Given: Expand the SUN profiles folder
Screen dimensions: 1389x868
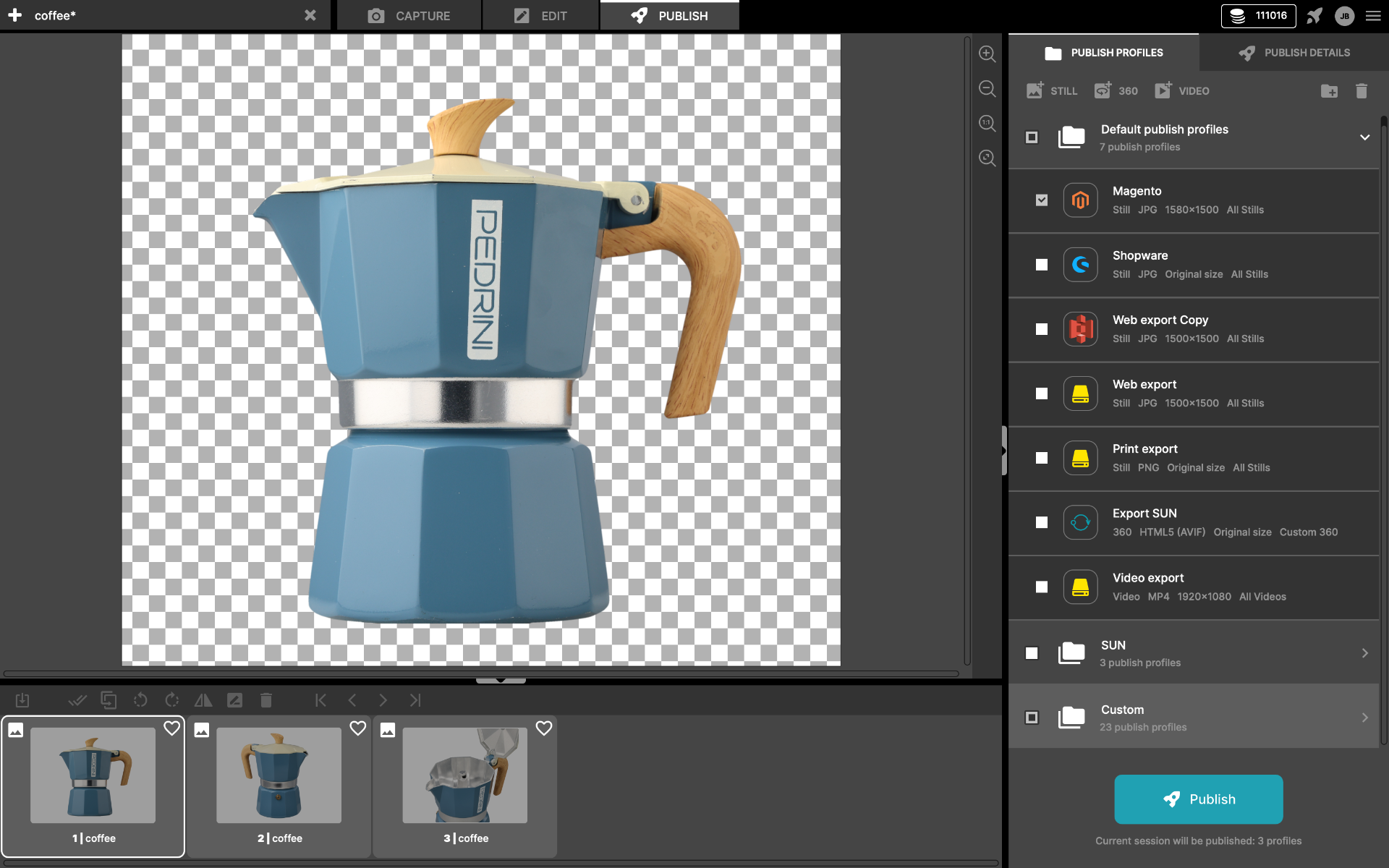Looking at the screenshot, I should click(1364, 653).
